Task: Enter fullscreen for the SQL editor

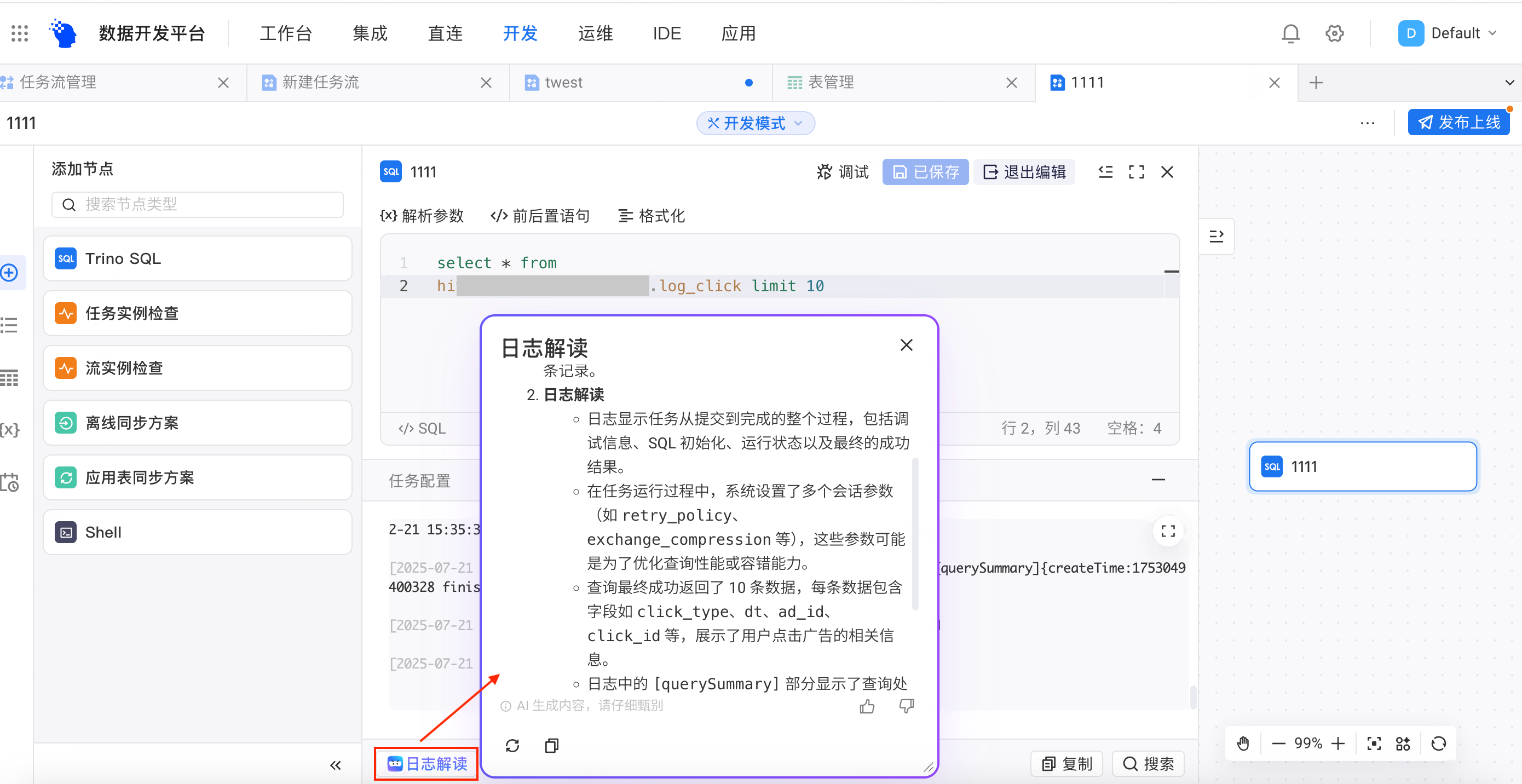Action: click(1136, 172)
